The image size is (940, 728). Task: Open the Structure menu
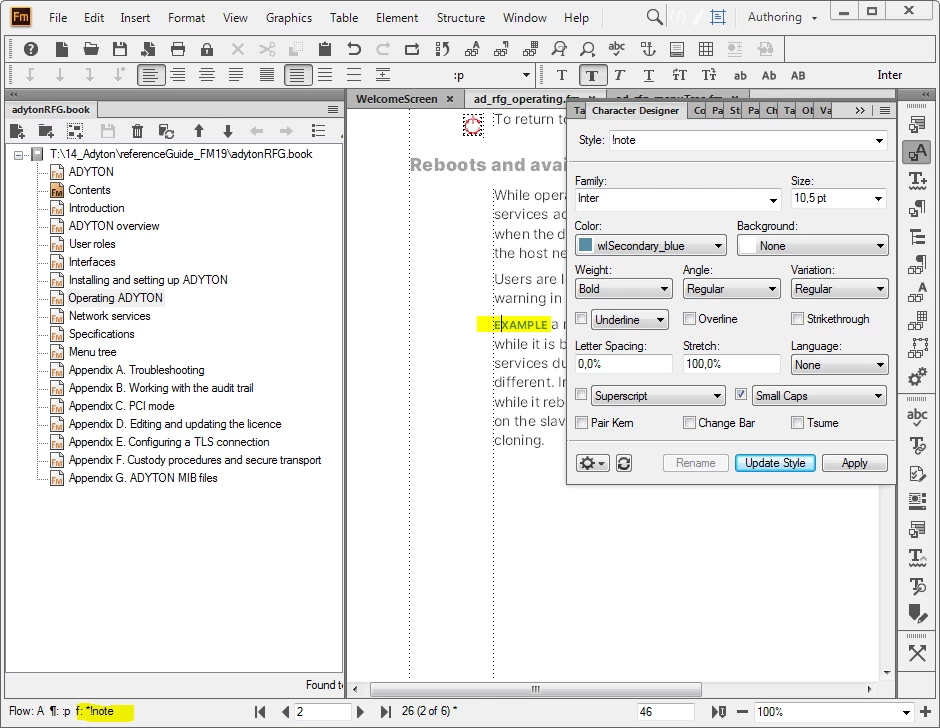pos(460,18)
